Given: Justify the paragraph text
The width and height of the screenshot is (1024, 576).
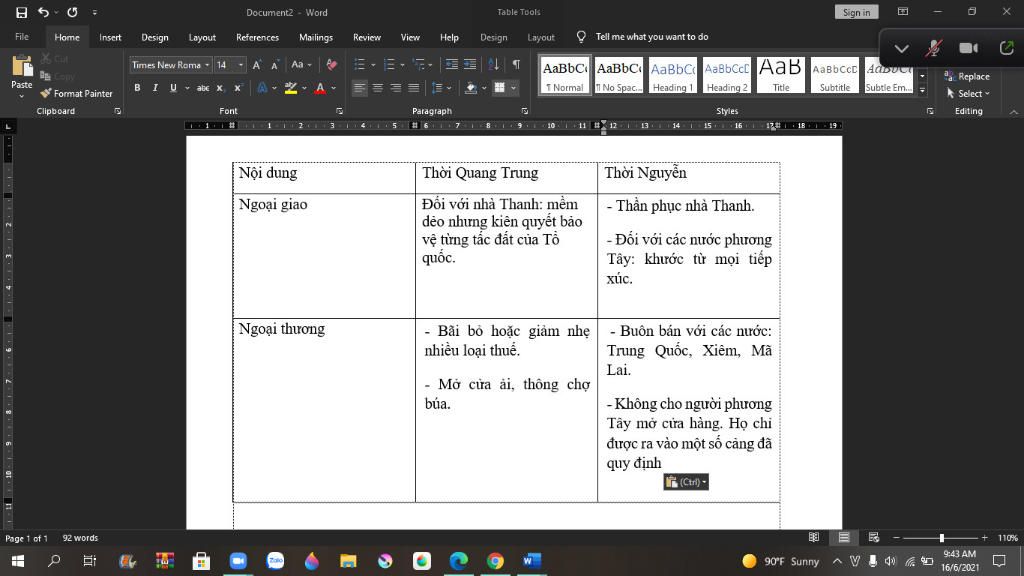Looking at the screenshot, I should point(414,88).
